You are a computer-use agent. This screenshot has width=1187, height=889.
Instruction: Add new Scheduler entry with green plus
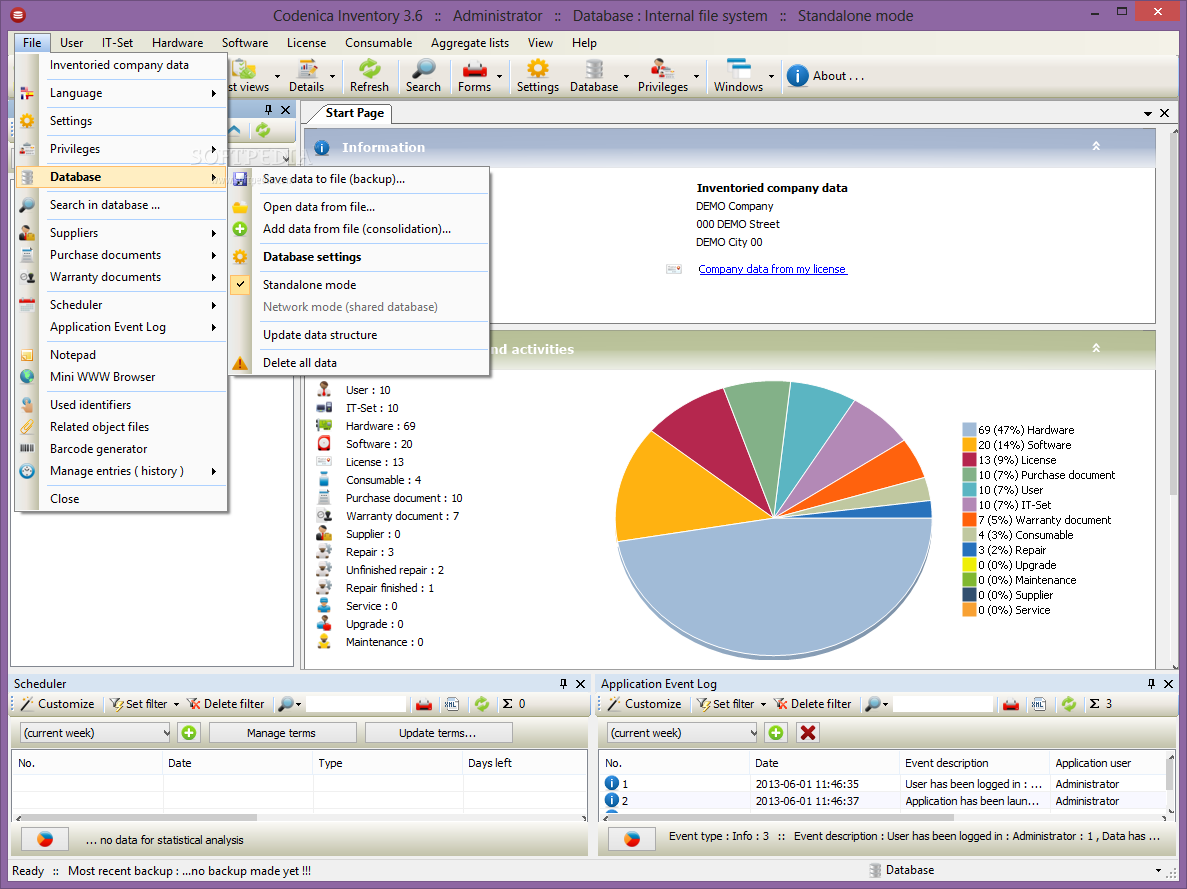click(188, 732)
